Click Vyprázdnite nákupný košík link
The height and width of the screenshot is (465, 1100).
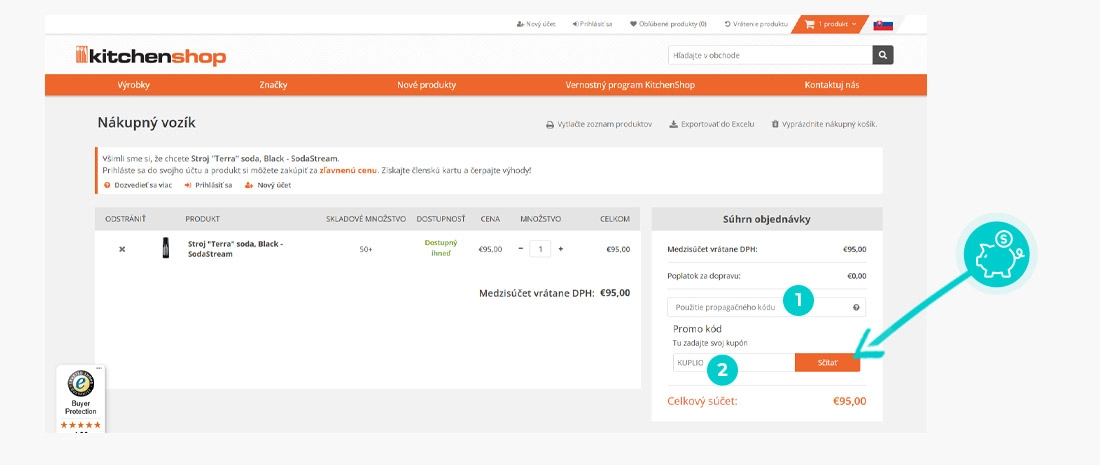pos(824,124)
